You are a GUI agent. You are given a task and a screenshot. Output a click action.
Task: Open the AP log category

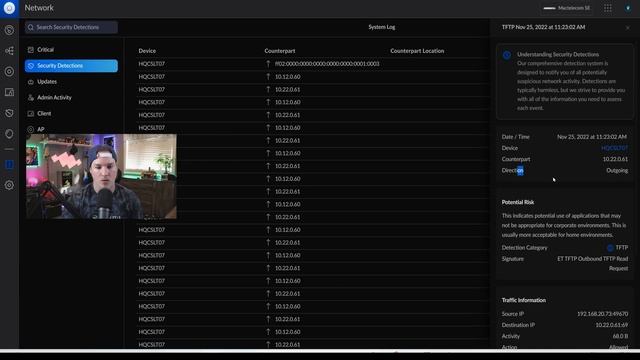click(x=71, y=129)
